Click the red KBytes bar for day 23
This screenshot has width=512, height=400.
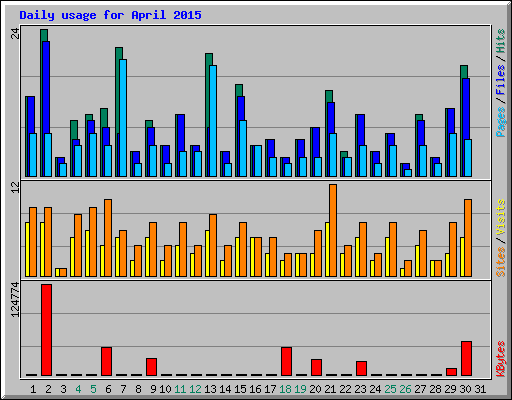[361, 368]
